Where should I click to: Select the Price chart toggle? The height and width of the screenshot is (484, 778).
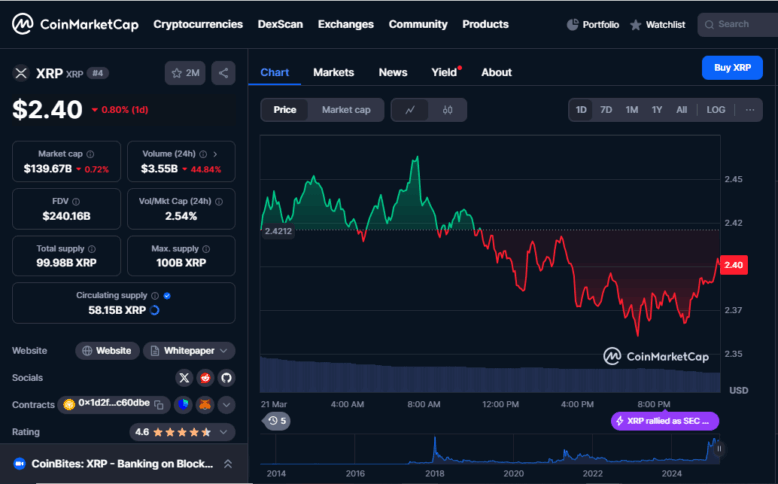[284, 110]
